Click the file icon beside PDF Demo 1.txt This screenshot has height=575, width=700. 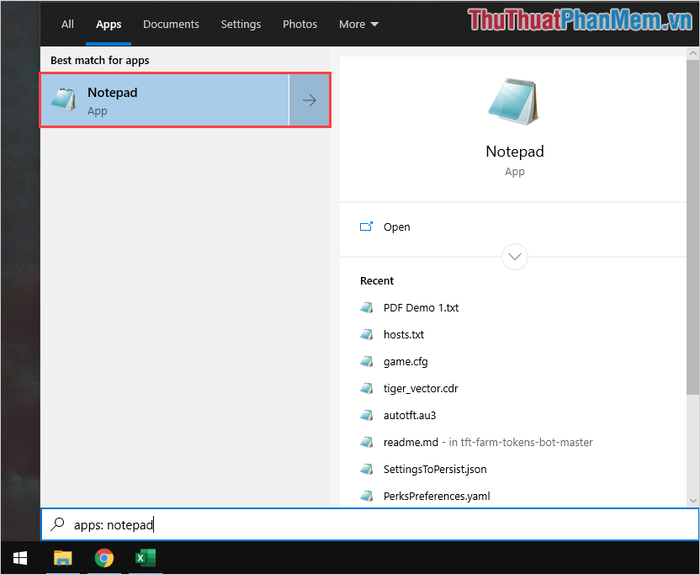(367, 308)
